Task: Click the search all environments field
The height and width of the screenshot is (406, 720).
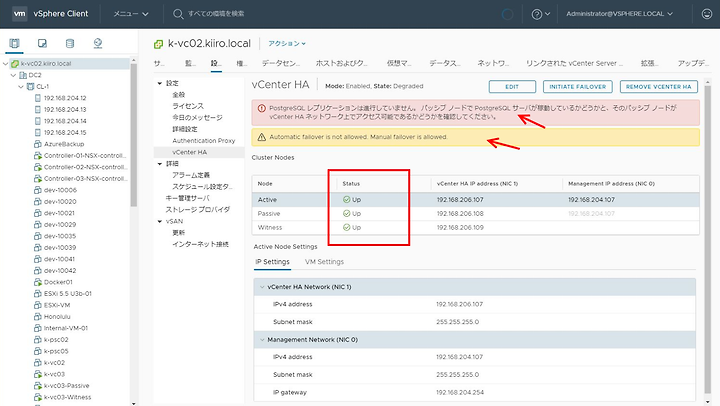Action: click(x=216, y=14)
